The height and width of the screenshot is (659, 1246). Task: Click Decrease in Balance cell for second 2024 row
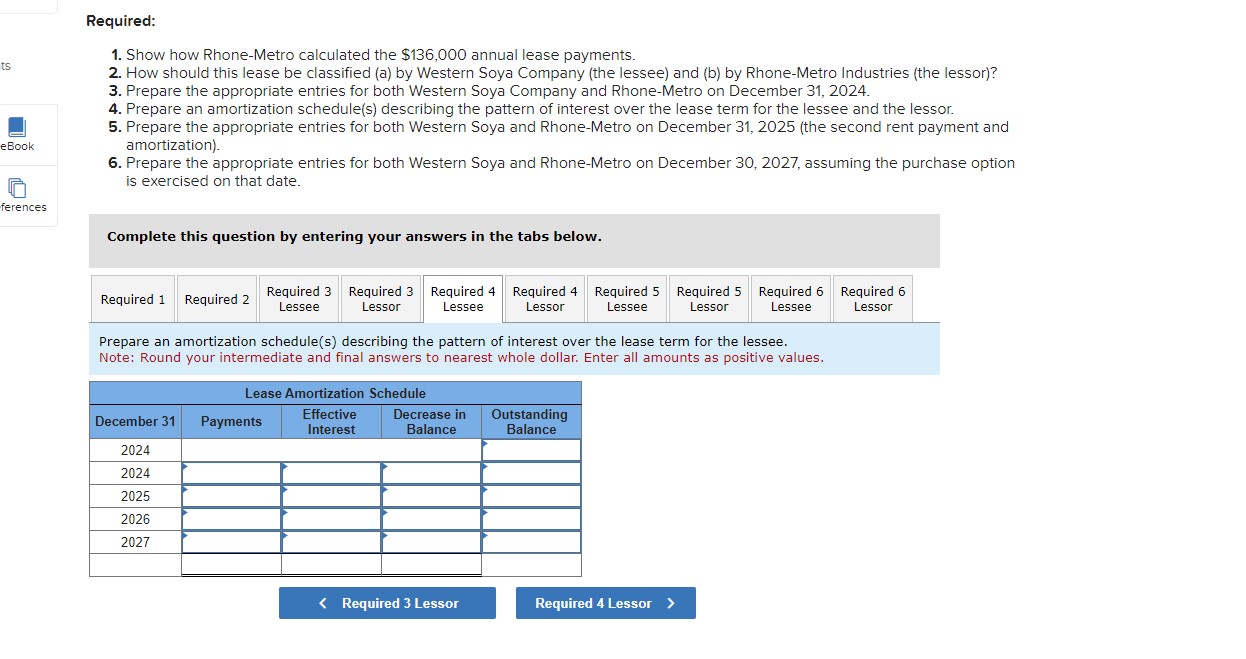click(x=431, y=473)
